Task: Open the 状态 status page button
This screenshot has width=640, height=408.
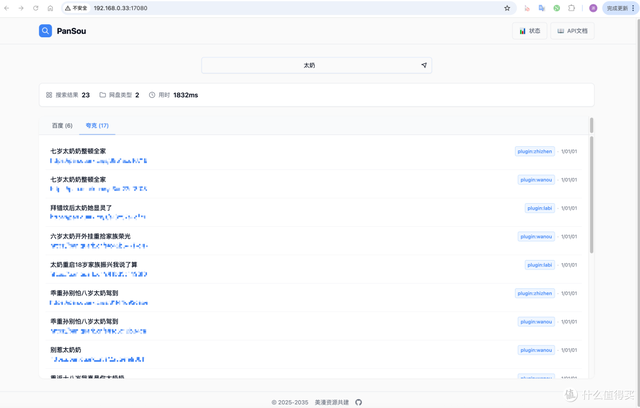Action: (x=529, y=31)
